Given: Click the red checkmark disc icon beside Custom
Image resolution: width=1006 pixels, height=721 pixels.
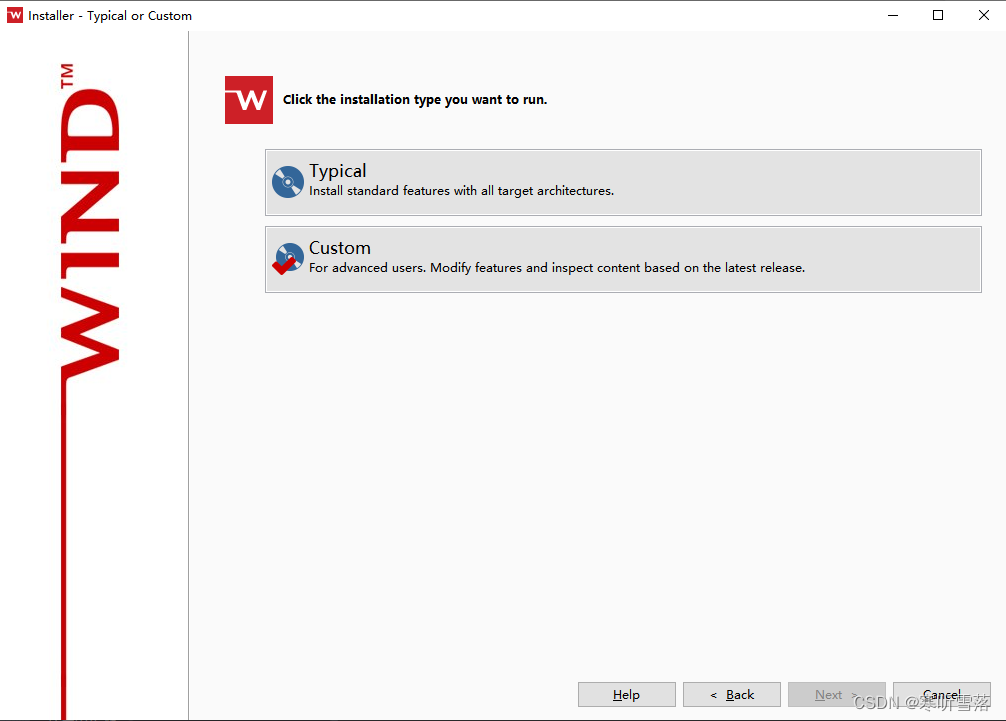Looking at the screenshot, I should [287, 257].
